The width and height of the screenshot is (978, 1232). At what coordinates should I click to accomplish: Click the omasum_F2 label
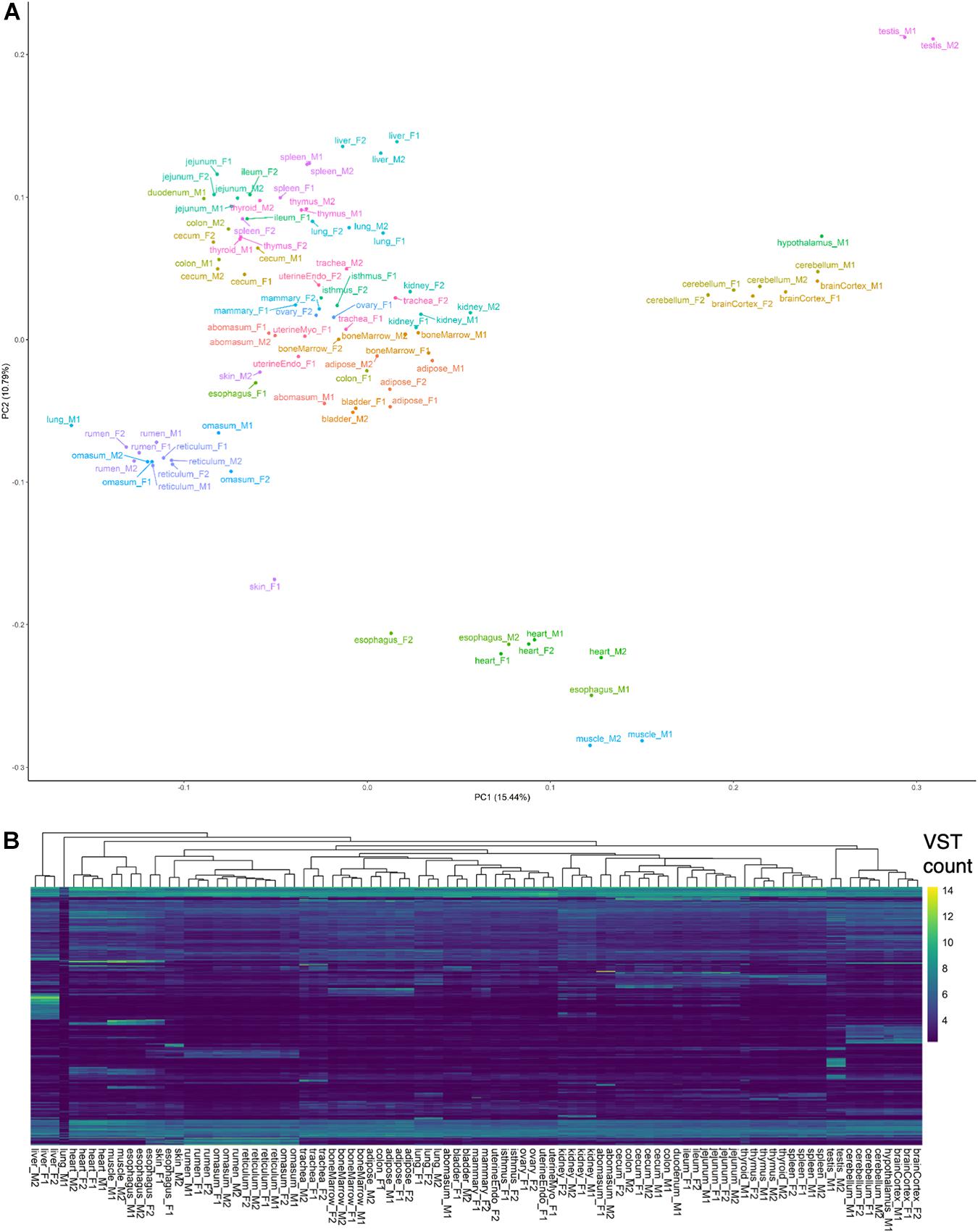(x=245, y=479)
